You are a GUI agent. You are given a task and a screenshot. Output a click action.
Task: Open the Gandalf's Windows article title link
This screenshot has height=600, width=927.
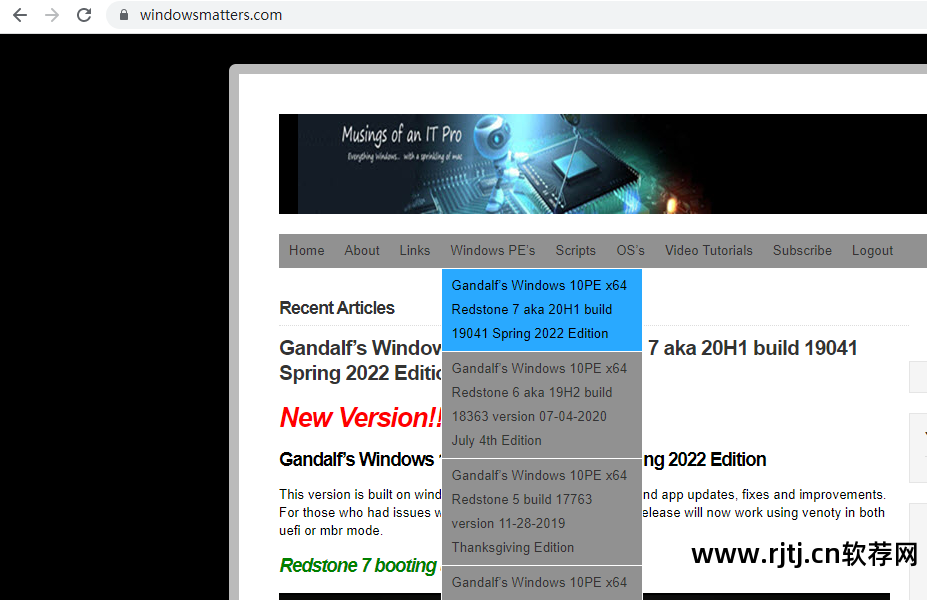(360, 361)
